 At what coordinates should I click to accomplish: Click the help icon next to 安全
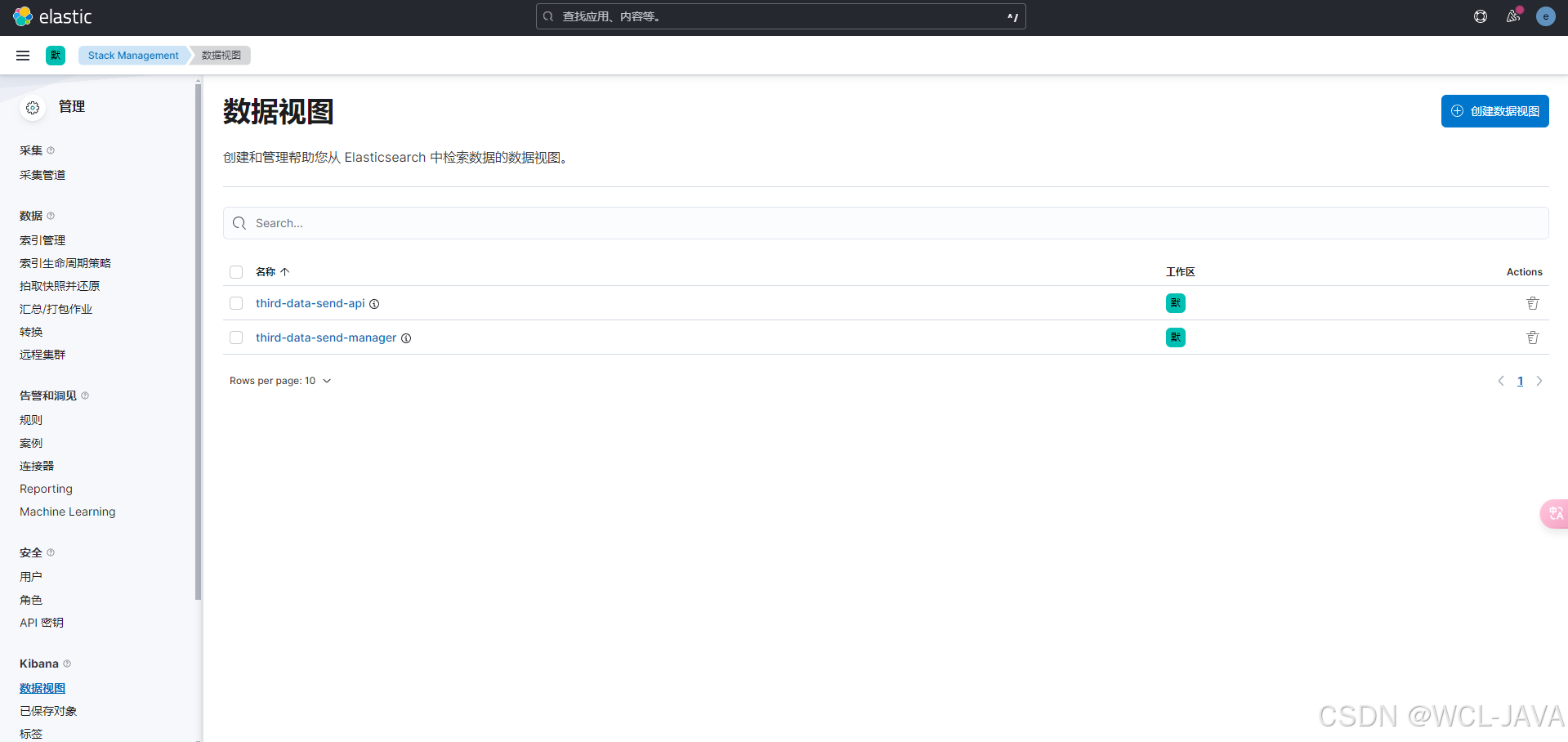(51, 552)
